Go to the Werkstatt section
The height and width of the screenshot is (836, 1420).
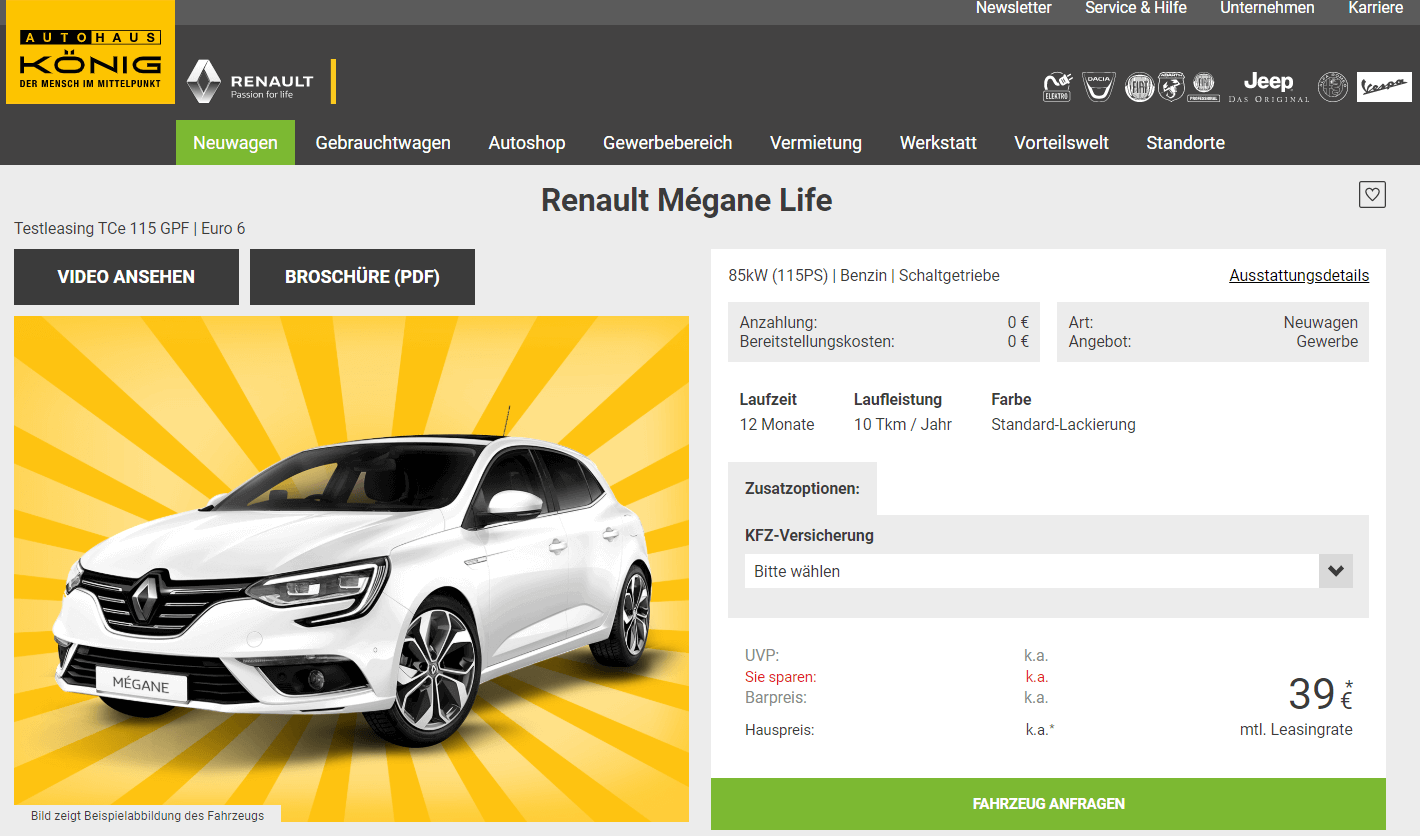938,143
